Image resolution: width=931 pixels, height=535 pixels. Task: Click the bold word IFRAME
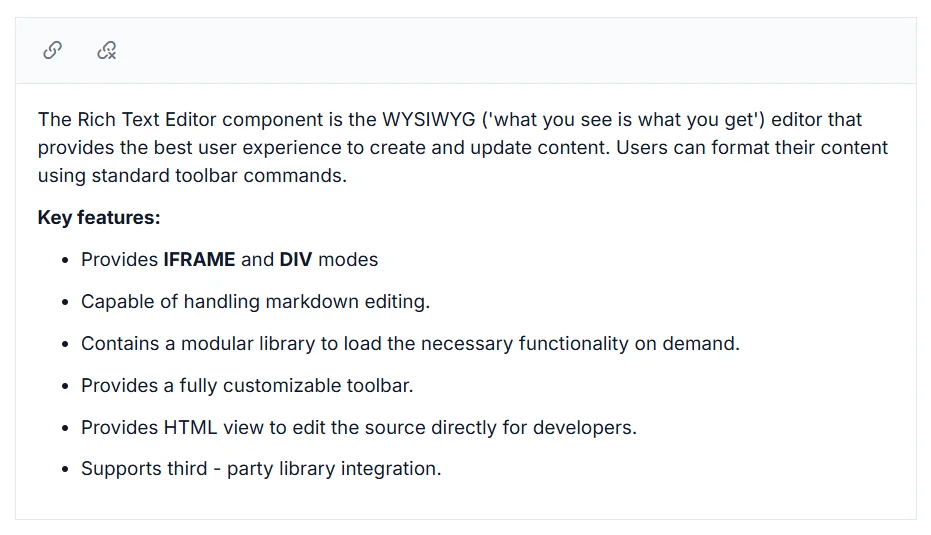coord(200,259)
